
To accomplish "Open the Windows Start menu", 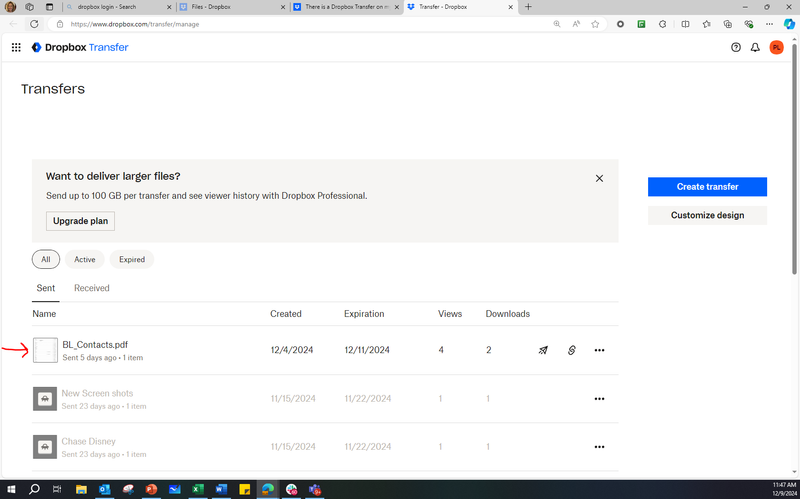I will coord(11,489).
